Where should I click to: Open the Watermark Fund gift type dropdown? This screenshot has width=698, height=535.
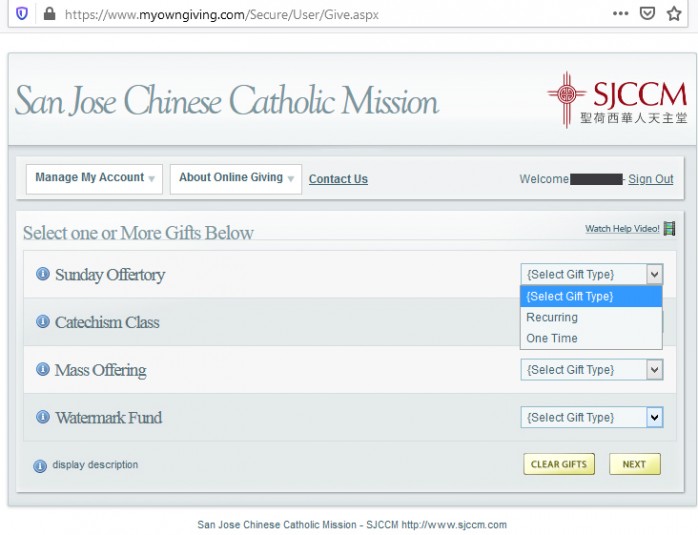pos(591,418)
